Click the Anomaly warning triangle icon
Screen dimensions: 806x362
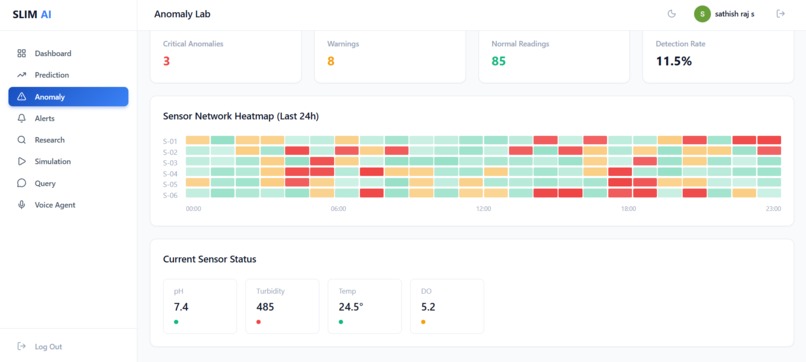(22, 97)
